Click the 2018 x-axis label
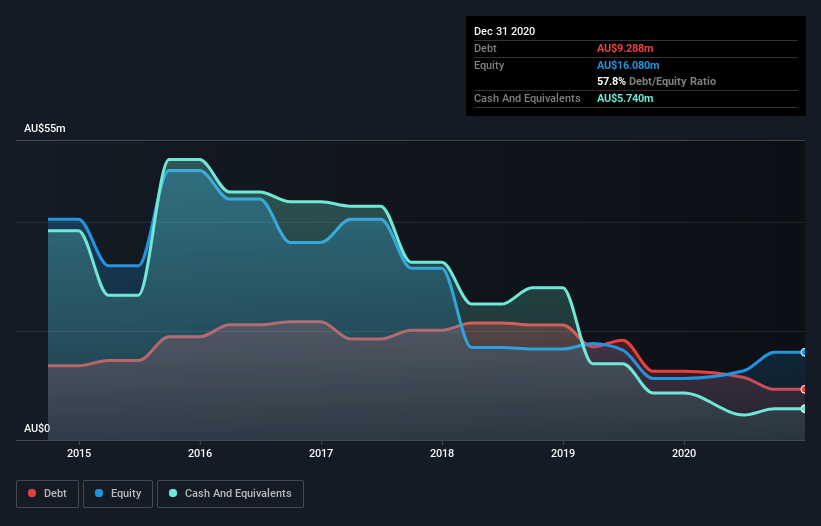This screenshot has height=526, width=821. click(442, 453)
